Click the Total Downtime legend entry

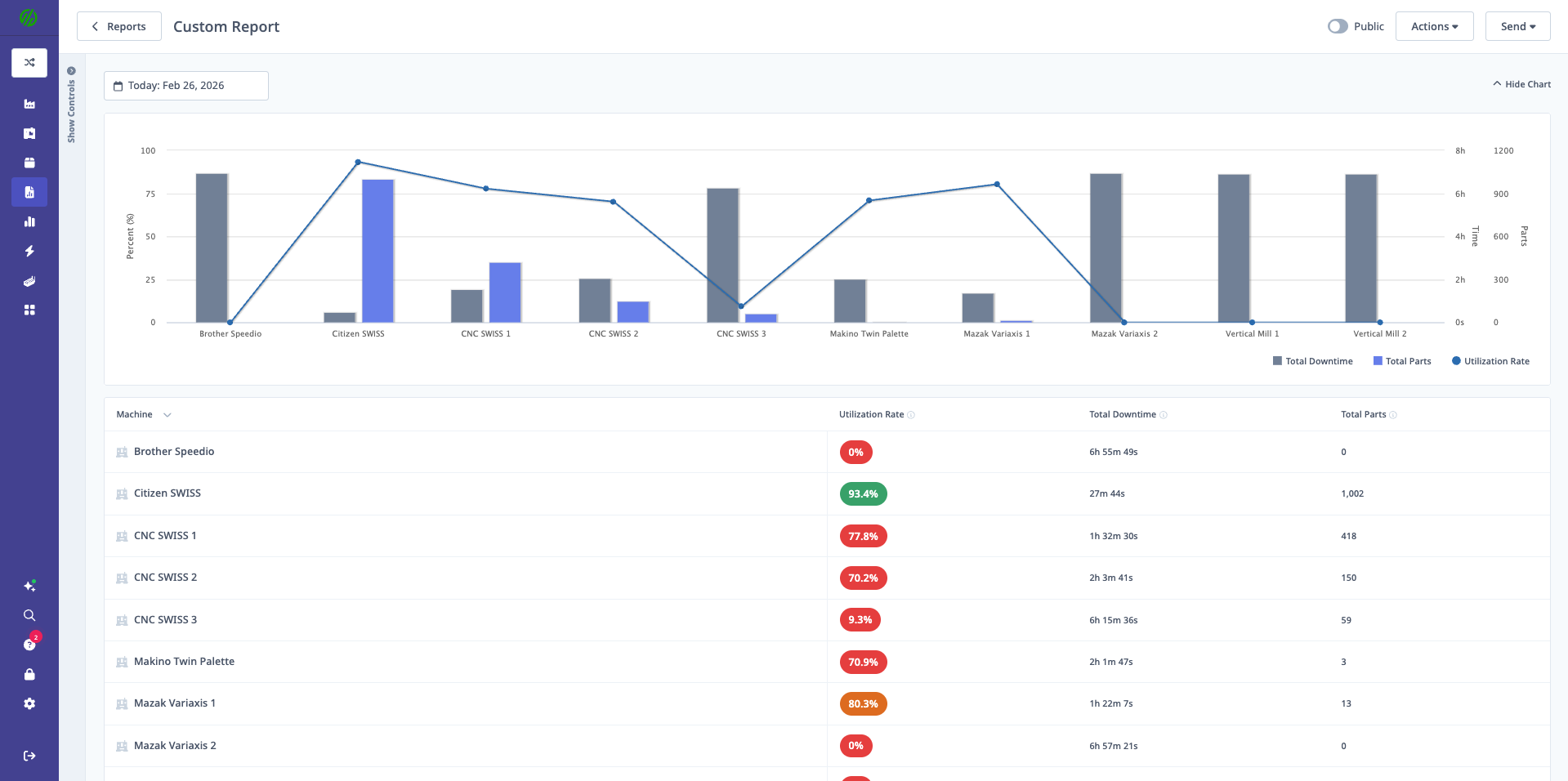point(1312,360)
